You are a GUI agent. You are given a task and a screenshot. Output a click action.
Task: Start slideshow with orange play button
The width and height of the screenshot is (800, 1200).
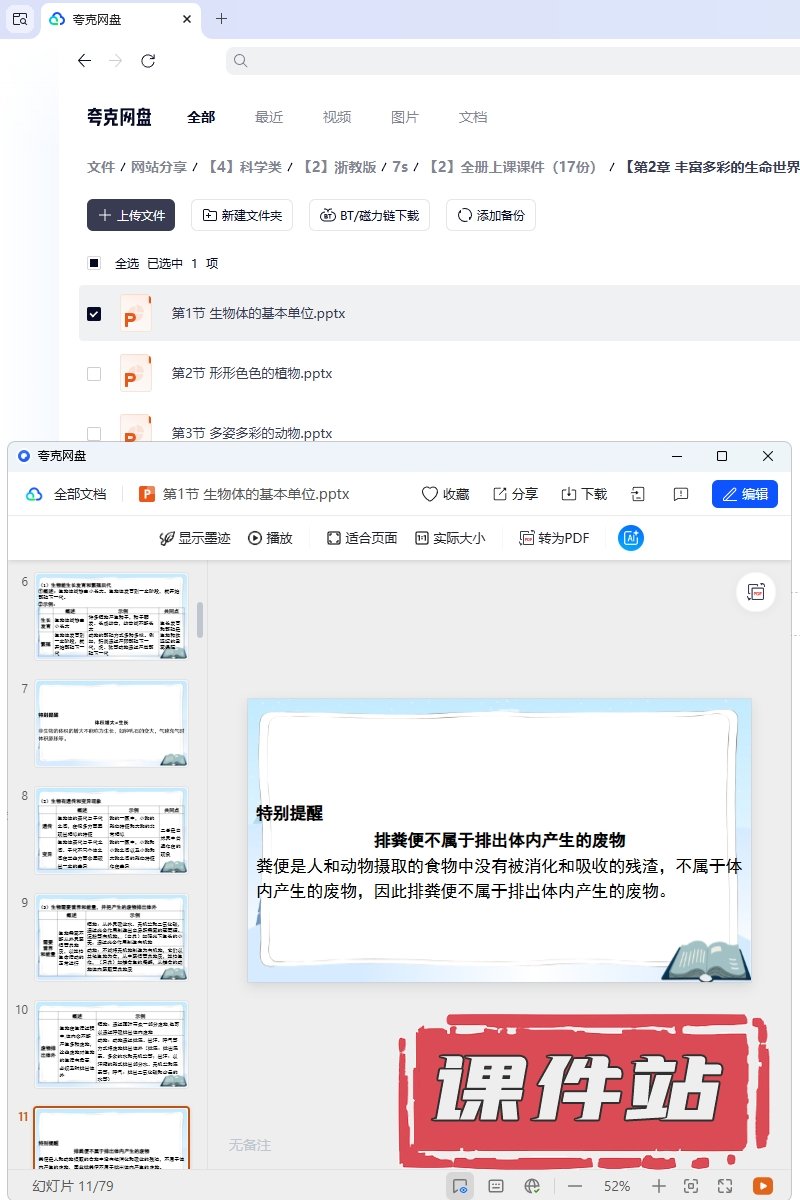[x=762, y=1186]
